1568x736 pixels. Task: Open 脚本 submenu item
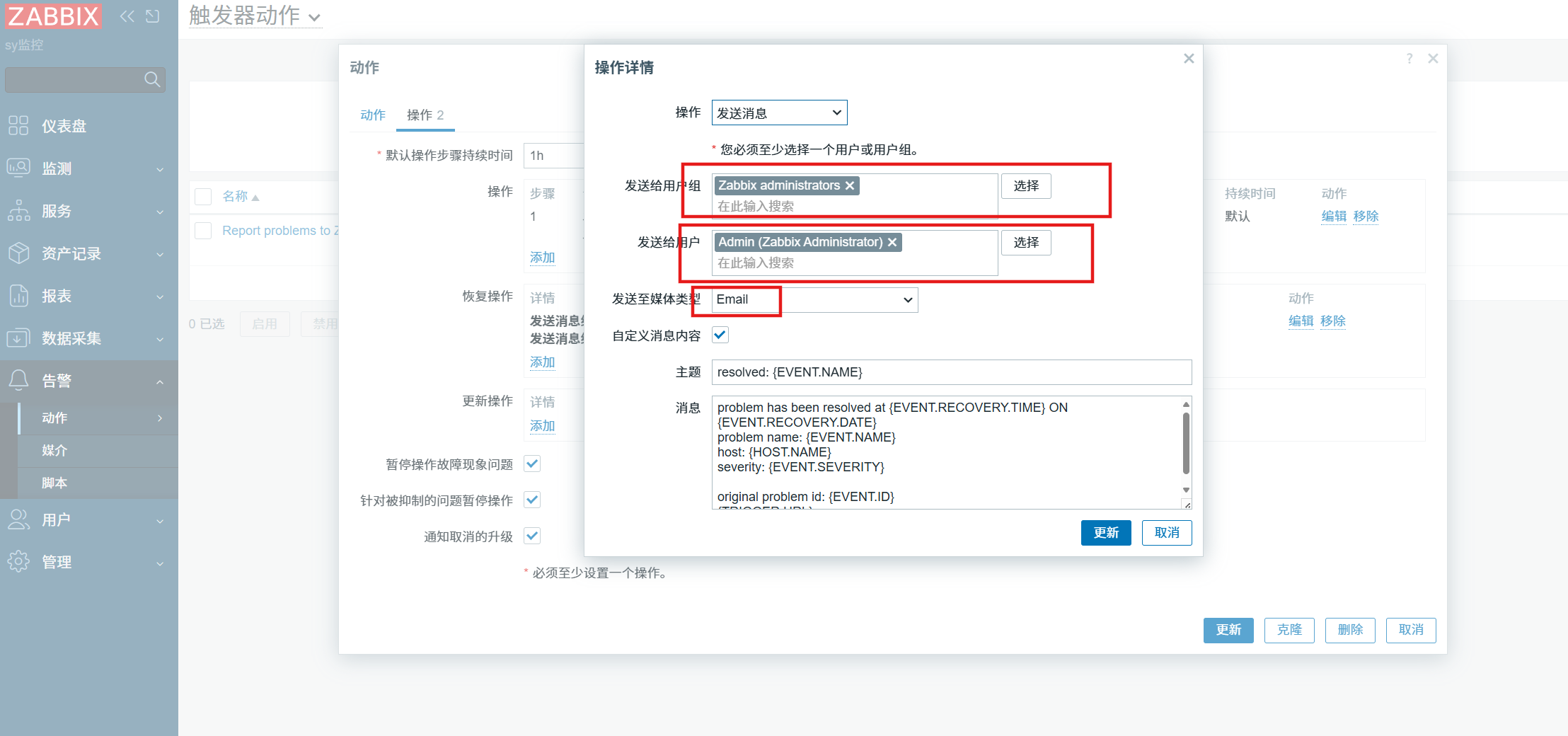[99, 483]
